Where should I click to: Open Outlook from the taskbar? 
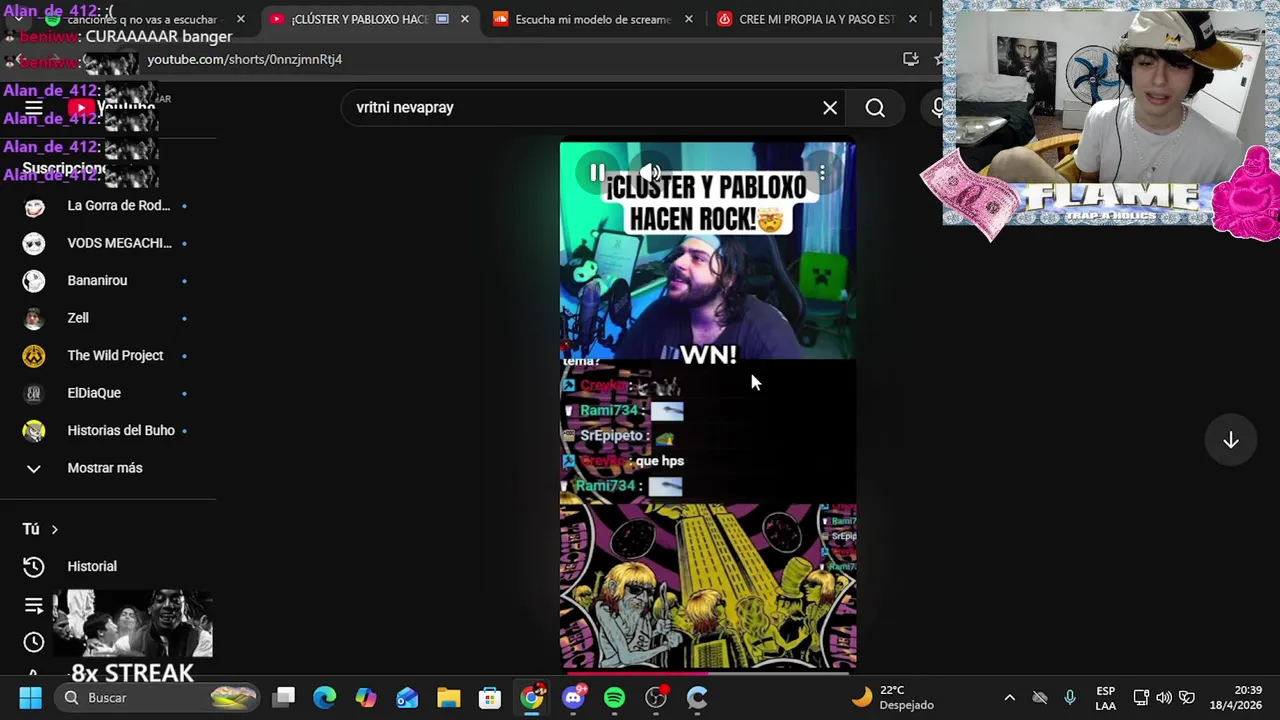pos(407,698)
